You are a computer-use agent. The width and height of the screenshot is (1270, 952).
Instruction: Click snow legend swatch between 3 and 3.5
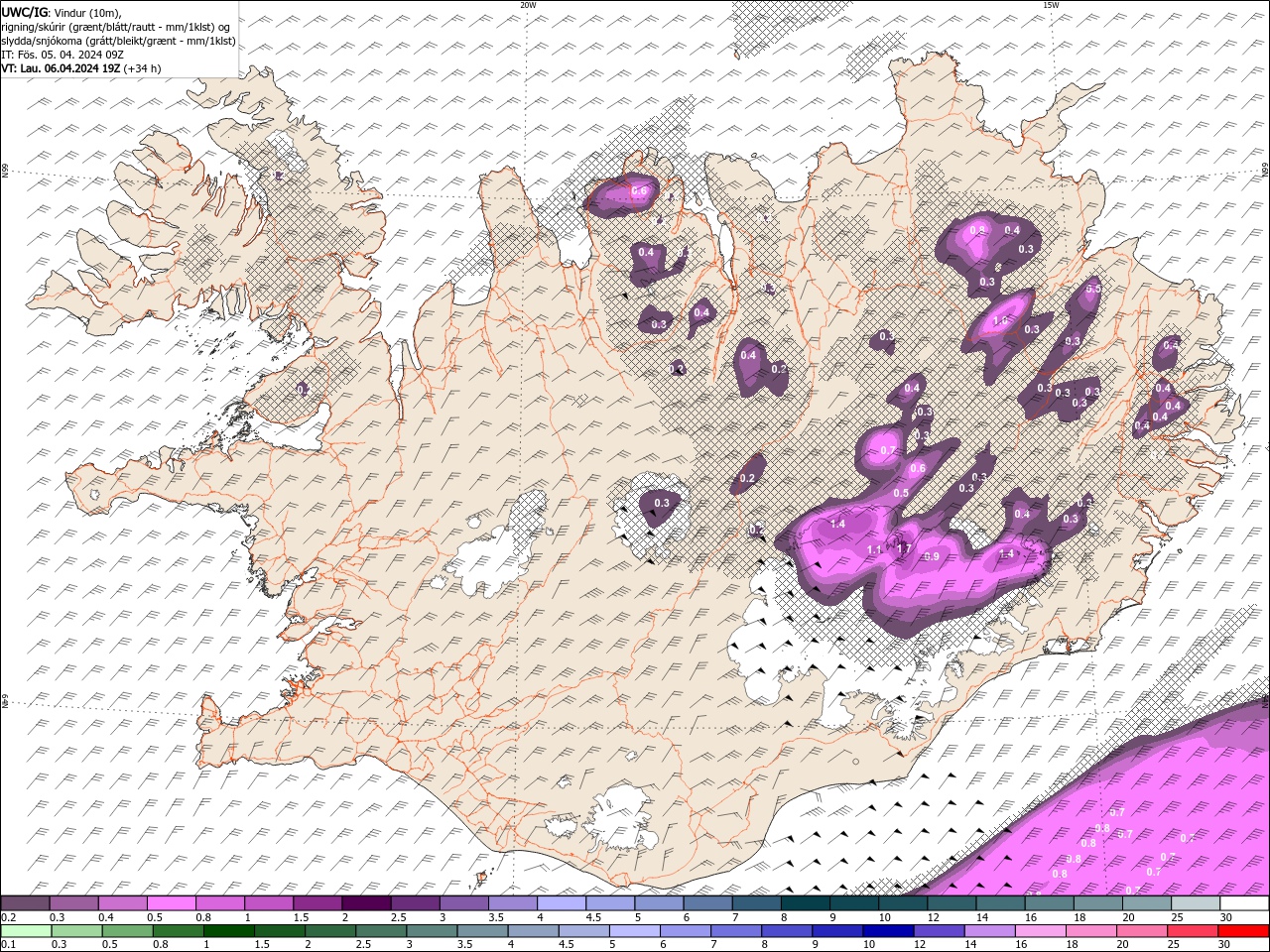(x=463, y=903)
